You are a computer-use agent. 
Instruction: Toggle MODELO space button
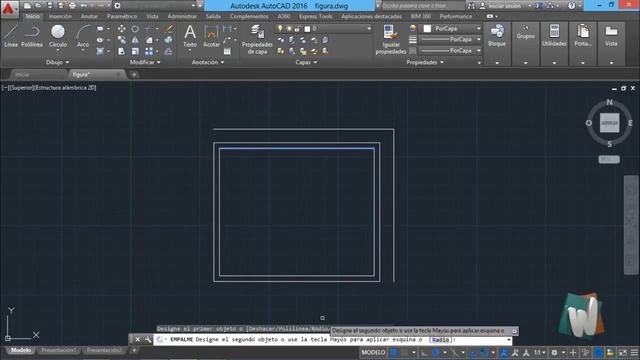coord(373,352)
